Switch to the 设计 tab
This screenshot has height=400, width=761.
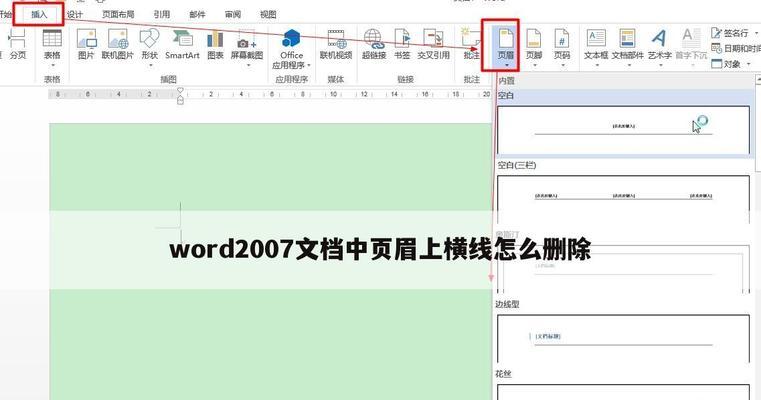75,15
